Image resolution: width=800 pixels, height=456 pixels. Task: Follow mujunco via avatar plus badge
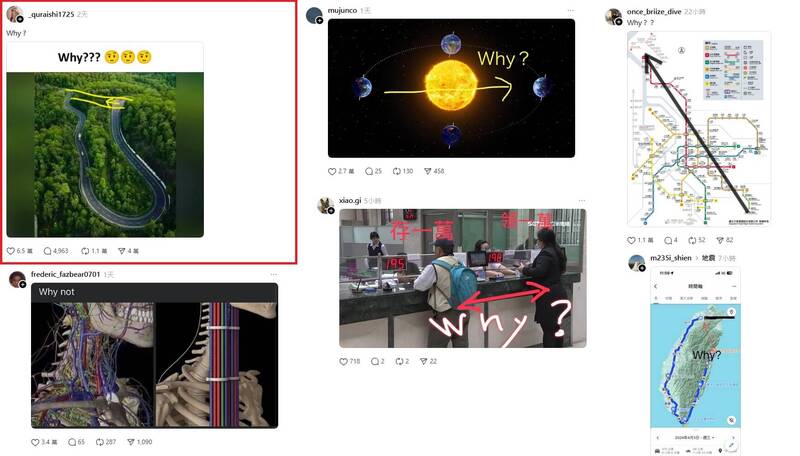click(319, 20)
